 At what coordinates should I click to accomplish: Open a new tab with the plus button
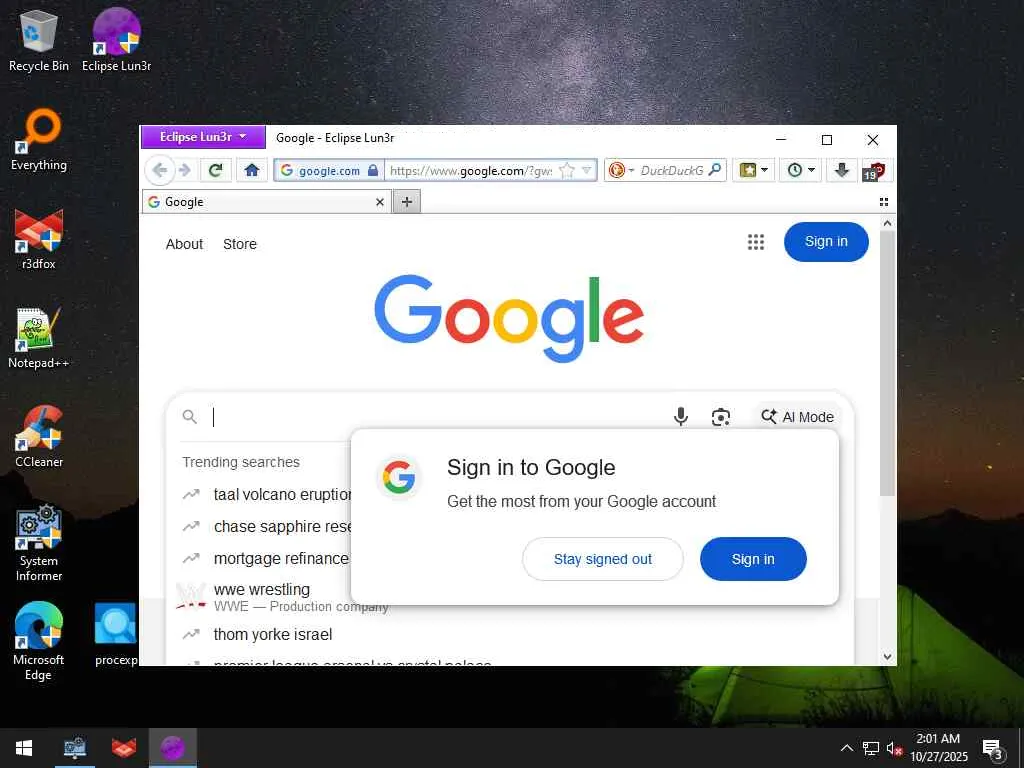pyautogui.click(x=407, y=202)
